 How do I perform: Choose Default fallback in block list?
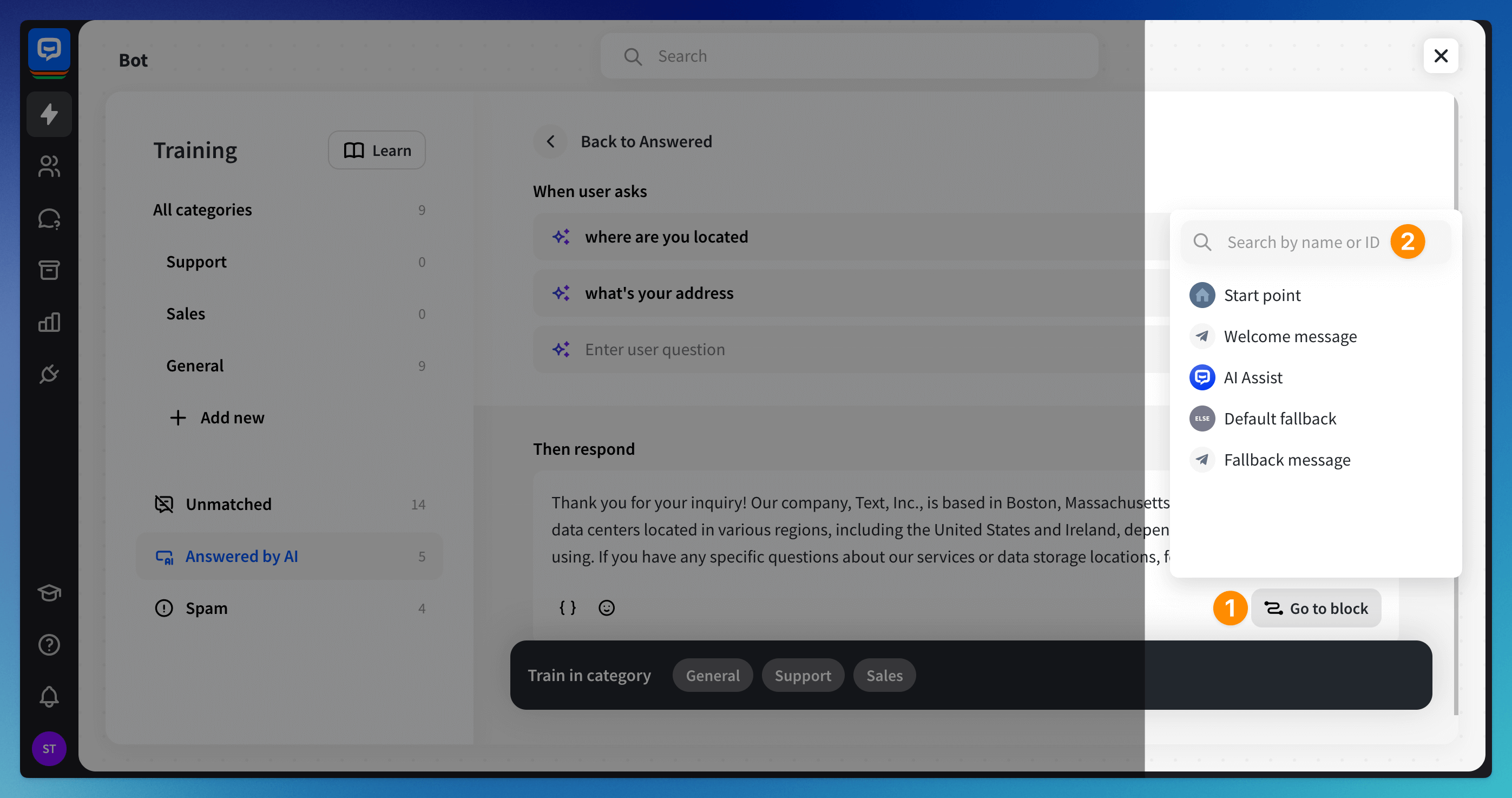1279,418
